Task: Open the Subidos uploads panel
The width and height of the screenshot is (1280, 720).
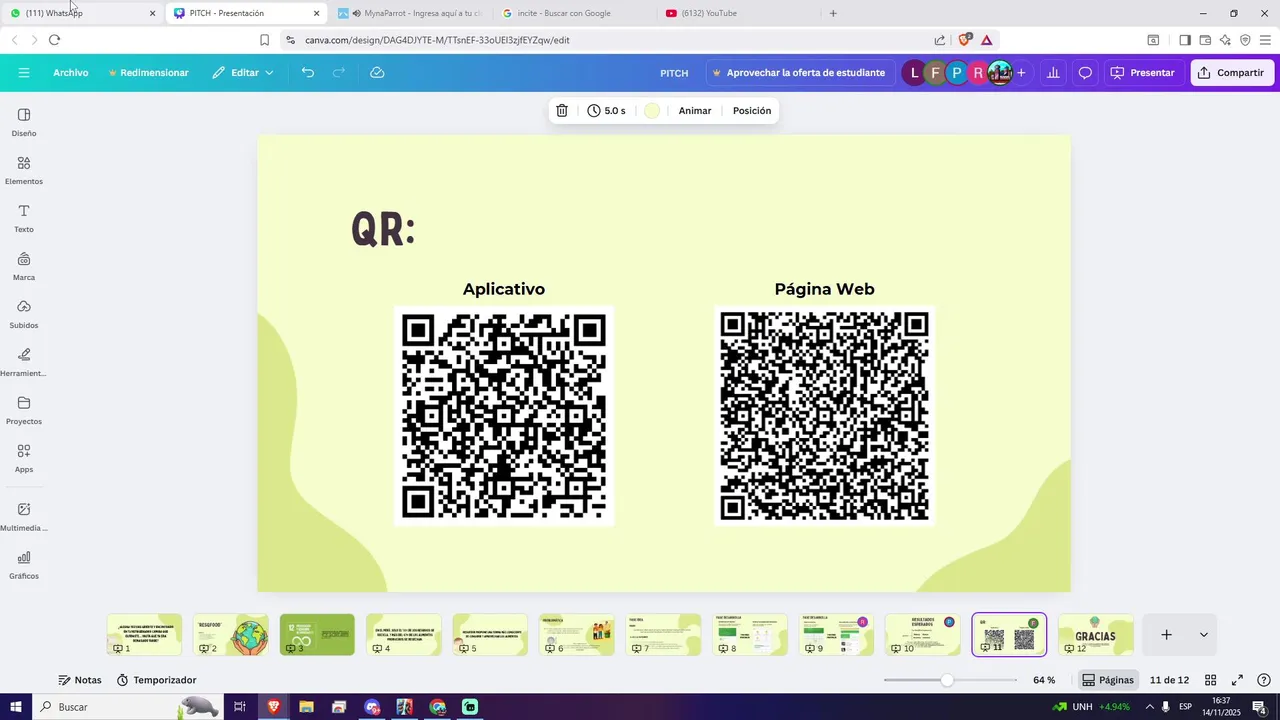Action: click(x=24, y=314)
